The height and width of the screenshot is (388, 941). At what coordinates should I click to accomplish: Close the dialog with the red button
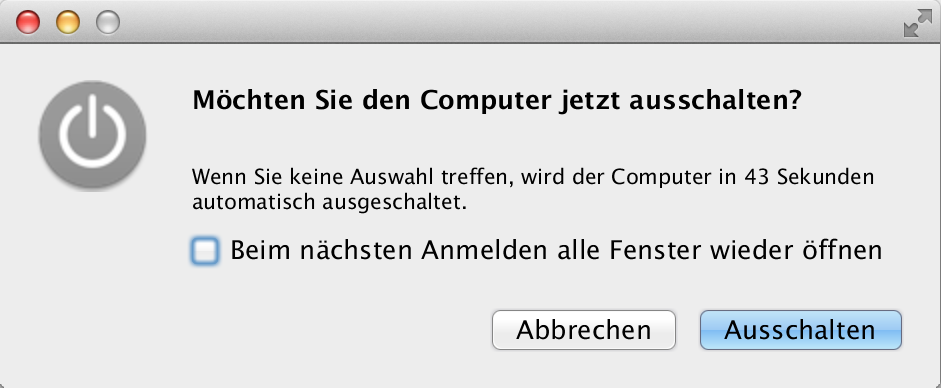tap(28, 23)
